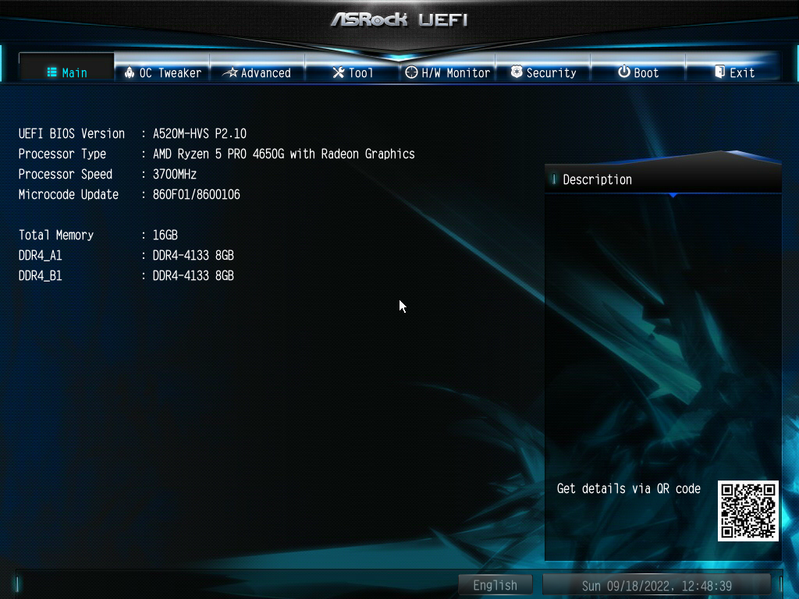Switch to the Boot tab
Screen dimensions: 799x599
pos(638,70)
